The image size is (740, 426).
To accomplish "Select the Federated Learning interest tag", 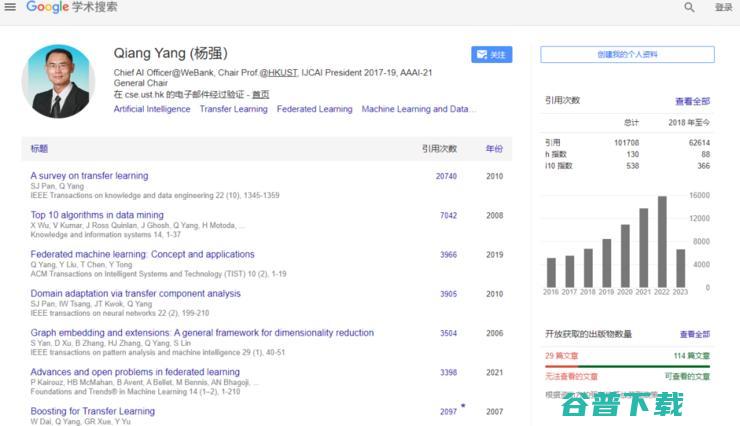I will 314,109.
